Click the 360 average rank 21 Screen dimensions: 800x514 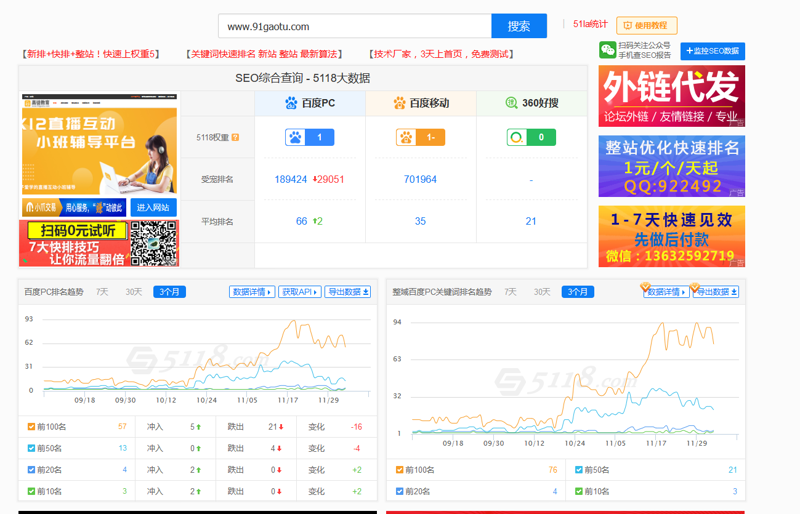[531, 221]
